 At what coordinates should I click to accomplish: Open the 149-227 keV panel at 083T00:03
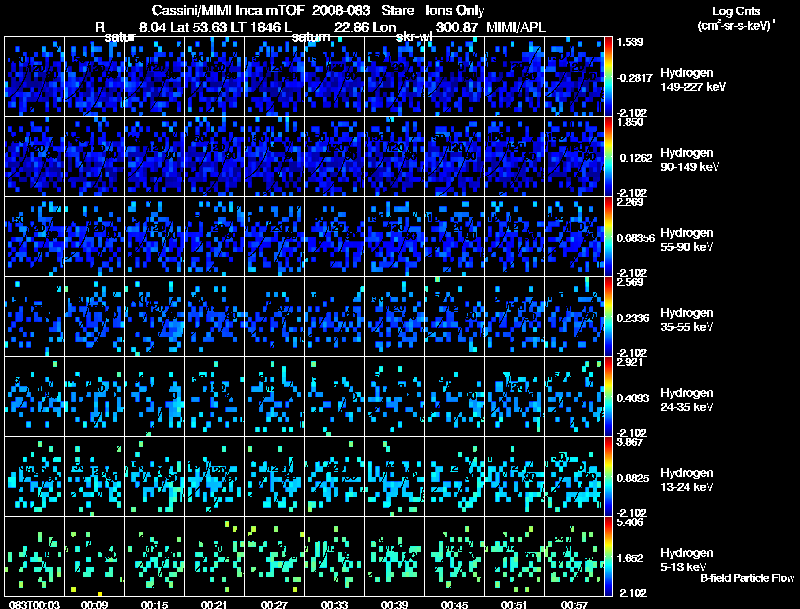coord(34,77)
